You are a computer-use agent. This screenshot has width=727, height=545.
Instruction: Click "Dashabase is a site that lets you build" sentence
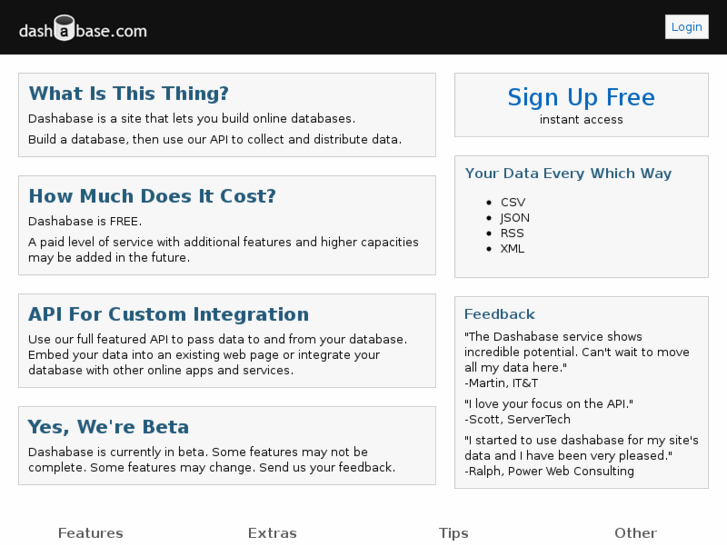click(x=192, y=119)
